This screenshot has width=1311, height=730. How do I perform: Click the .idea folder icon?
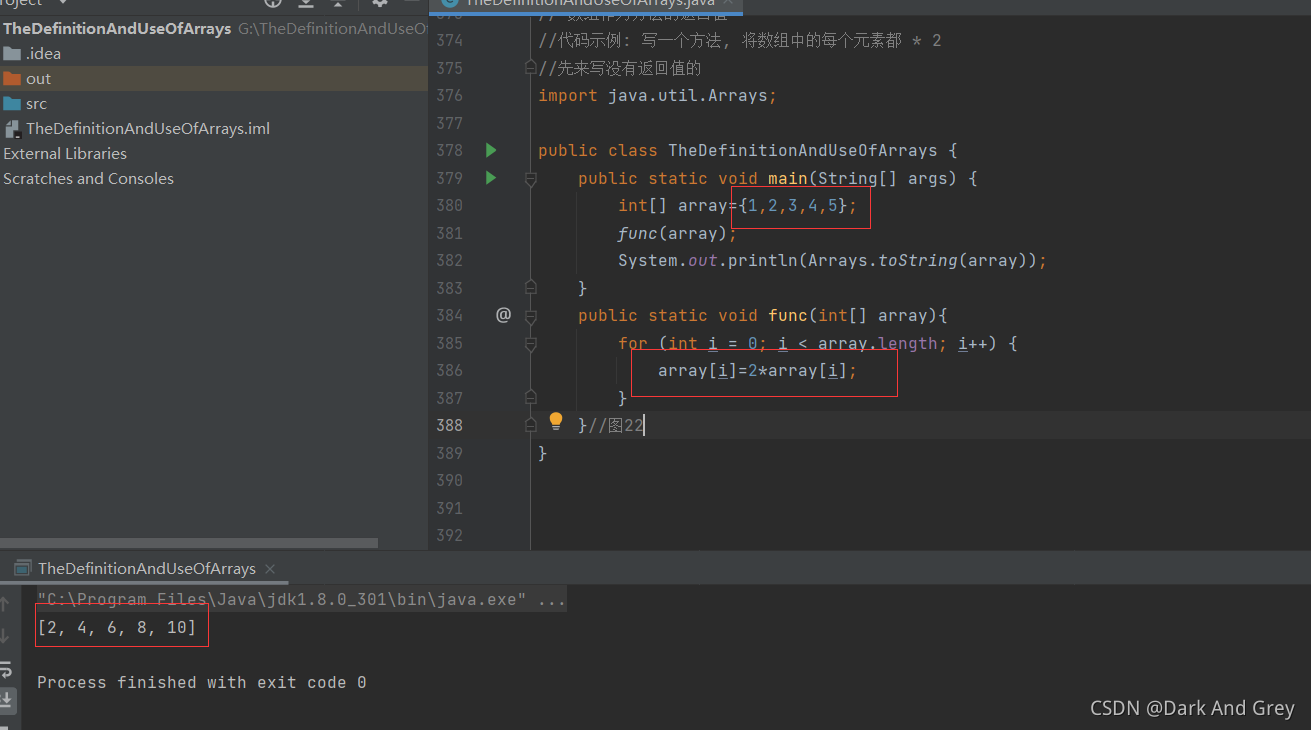point(12,53)
